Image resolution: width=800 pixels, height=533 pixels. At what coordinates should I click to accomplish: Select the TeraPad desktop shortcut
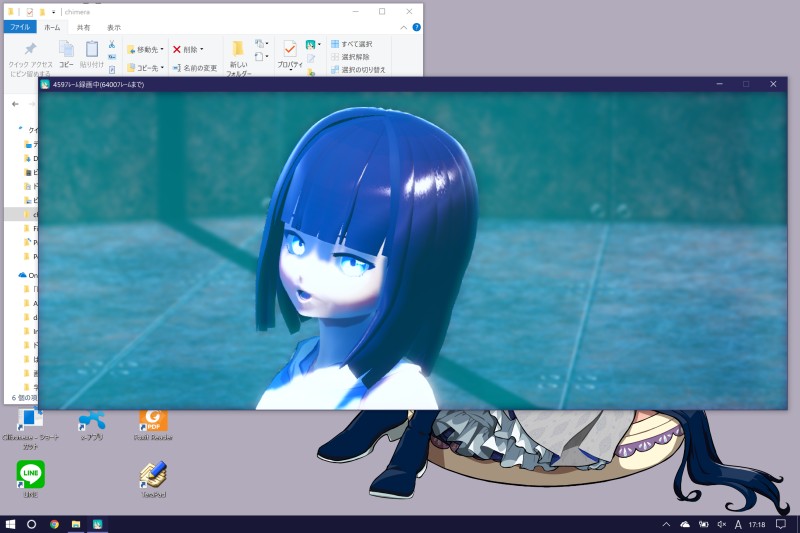click(153, 479)
